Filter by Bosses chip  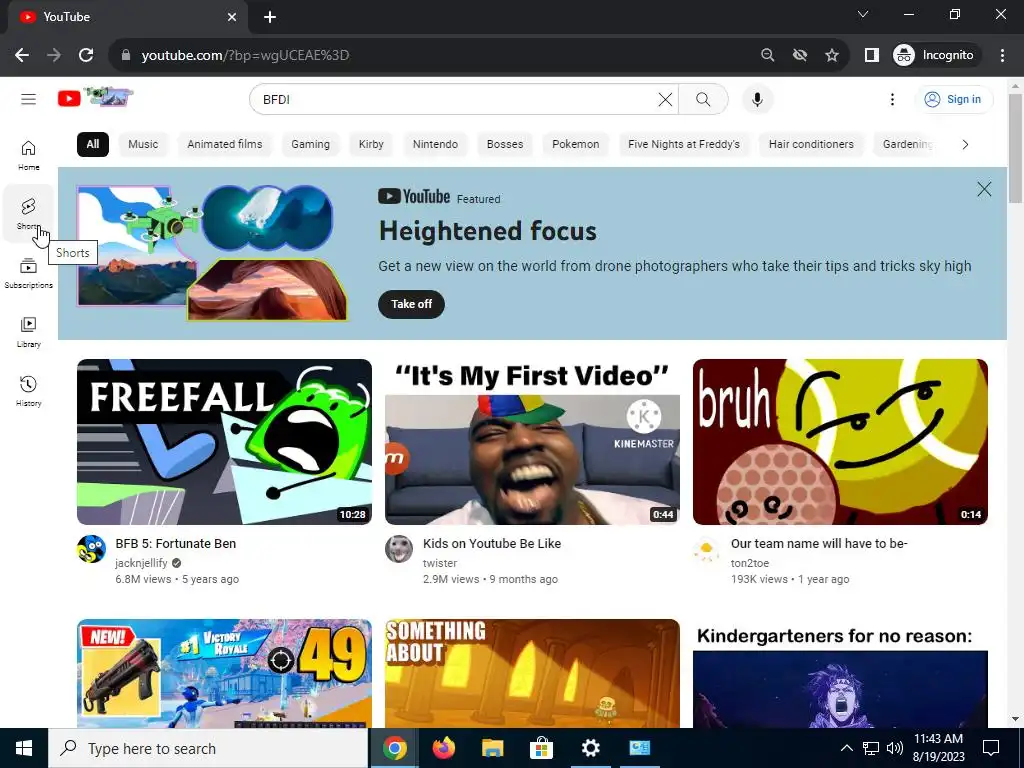505,144
